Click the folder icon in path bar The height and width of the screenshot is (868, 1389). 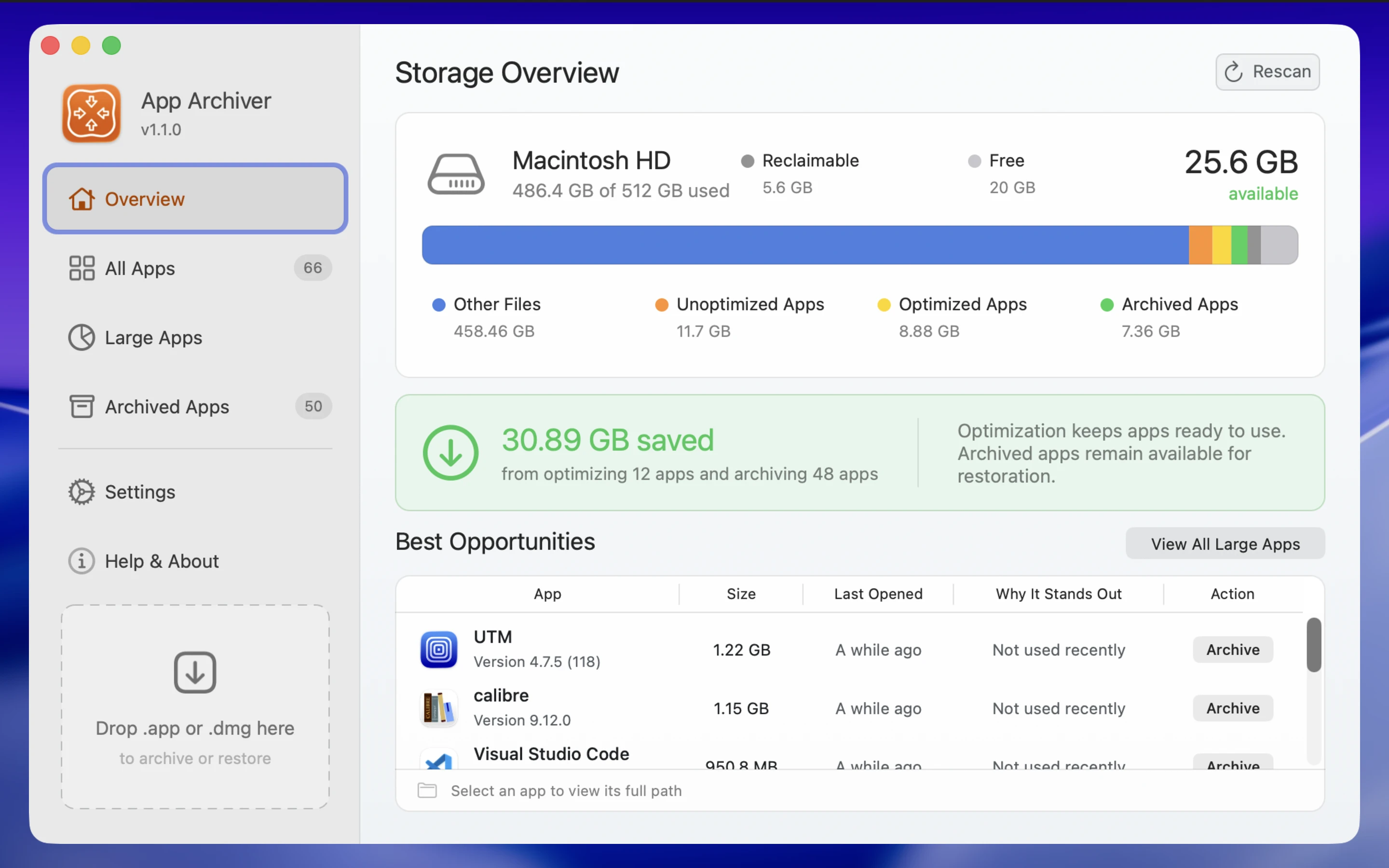pos(427,790)
